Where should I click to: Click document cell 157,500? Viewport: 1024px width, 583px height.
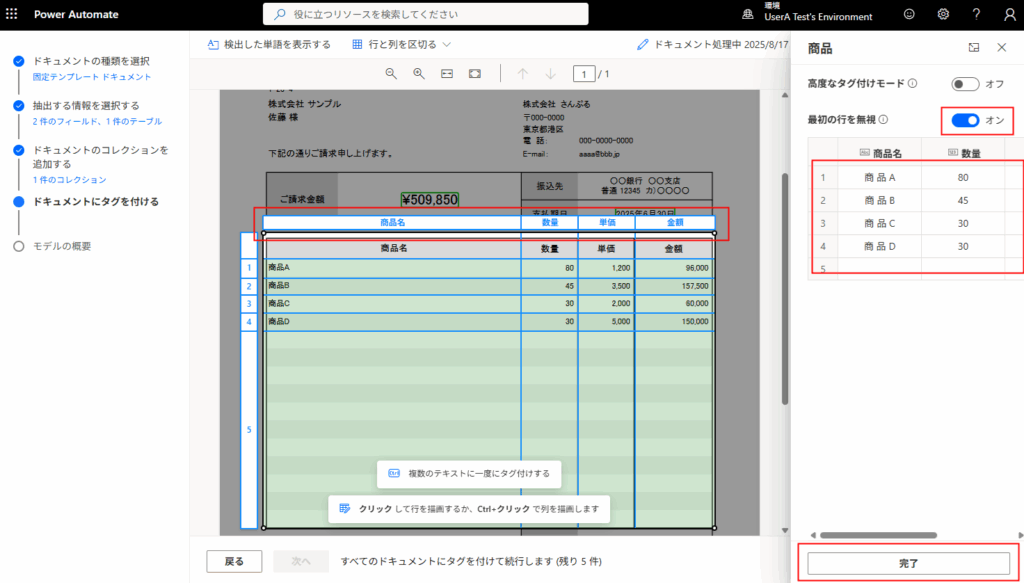click(x=693, y=286)
